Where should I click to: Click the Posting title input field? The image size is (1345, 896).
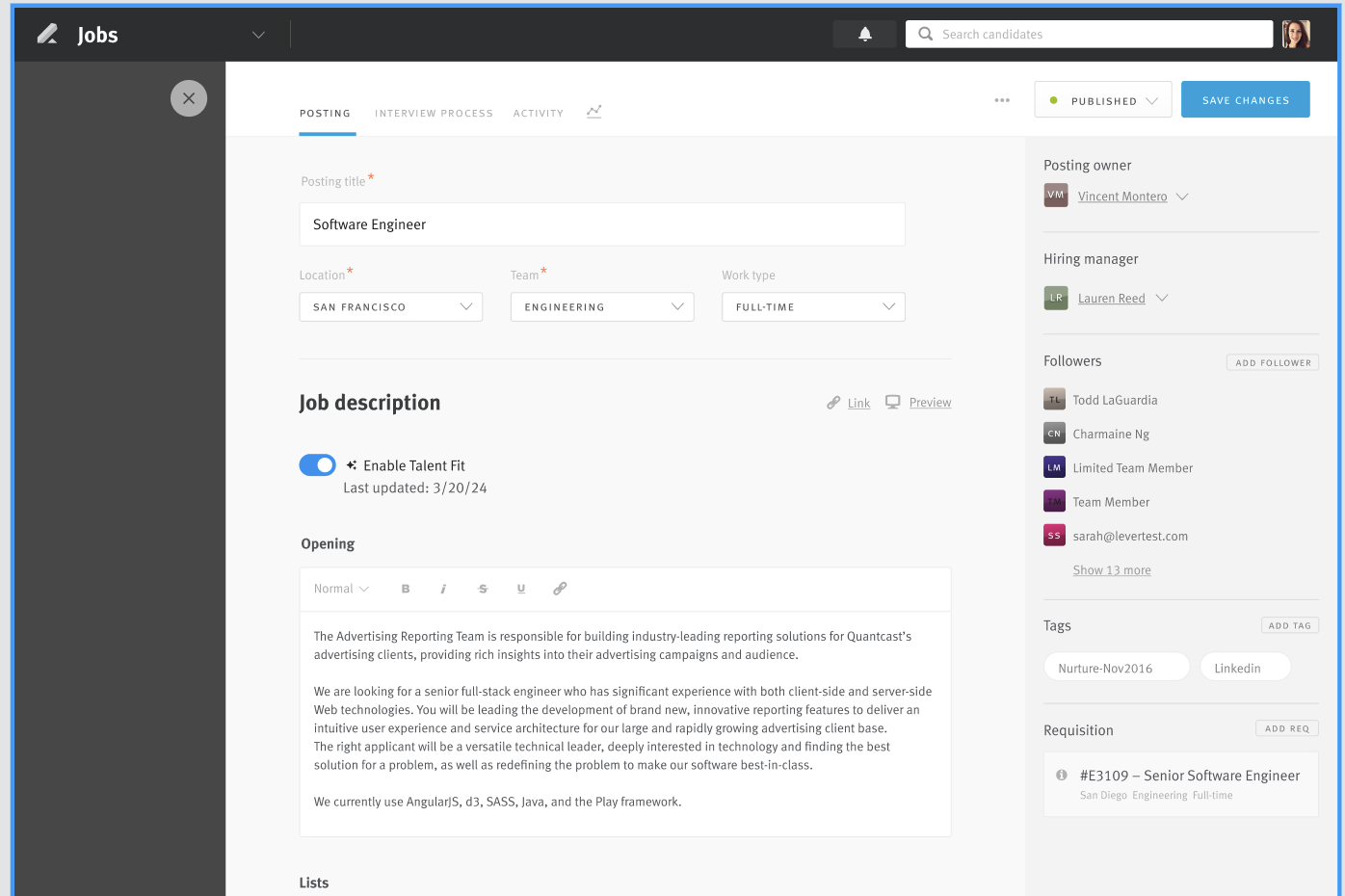(601, 224)
